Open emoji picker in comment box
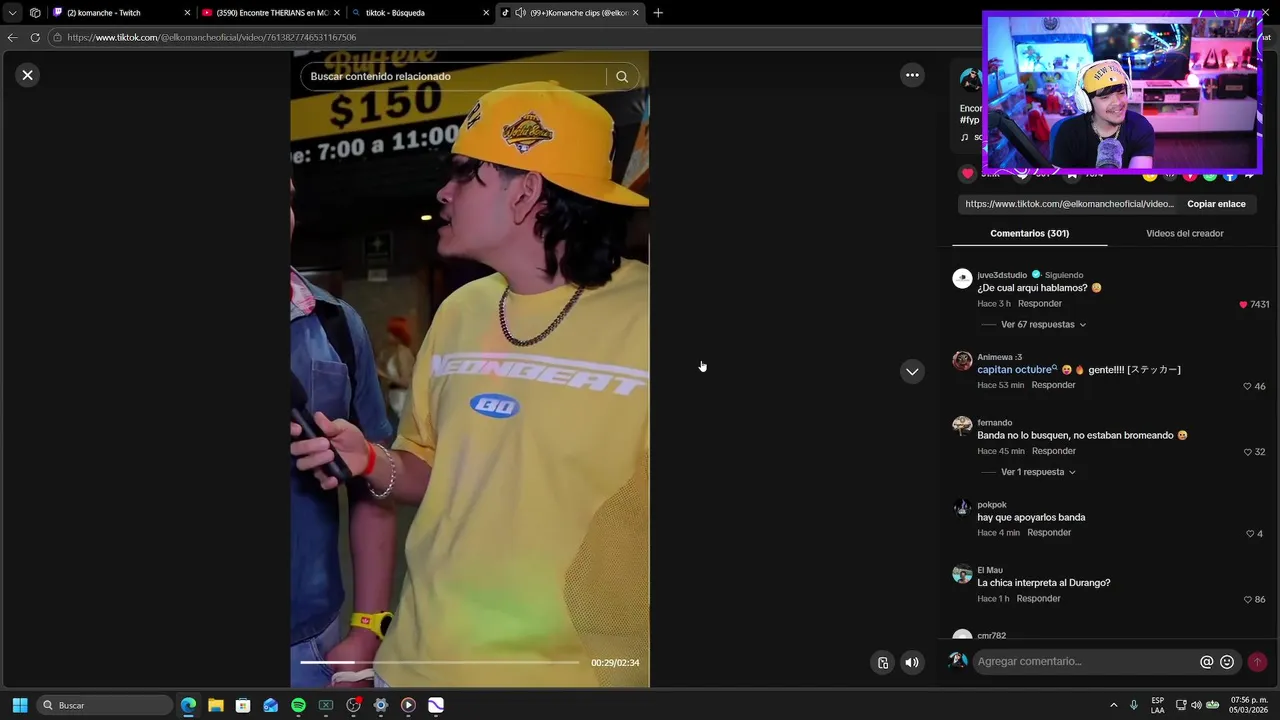Viewport: 1280px width, 720px height. click(1227, 662)
